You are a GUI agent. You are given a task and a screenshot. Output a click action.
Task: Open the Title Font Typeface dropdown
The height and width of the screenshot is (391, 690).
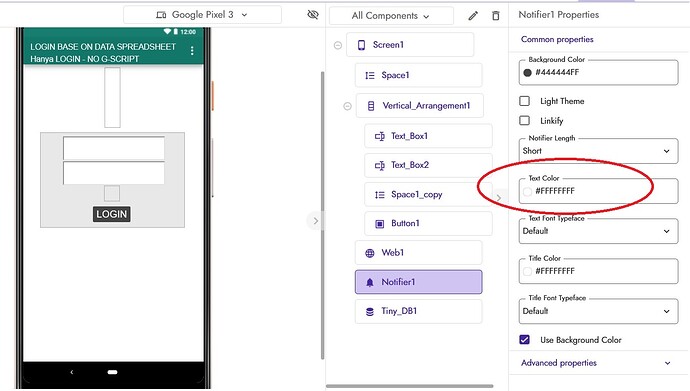tap(598, 311)
